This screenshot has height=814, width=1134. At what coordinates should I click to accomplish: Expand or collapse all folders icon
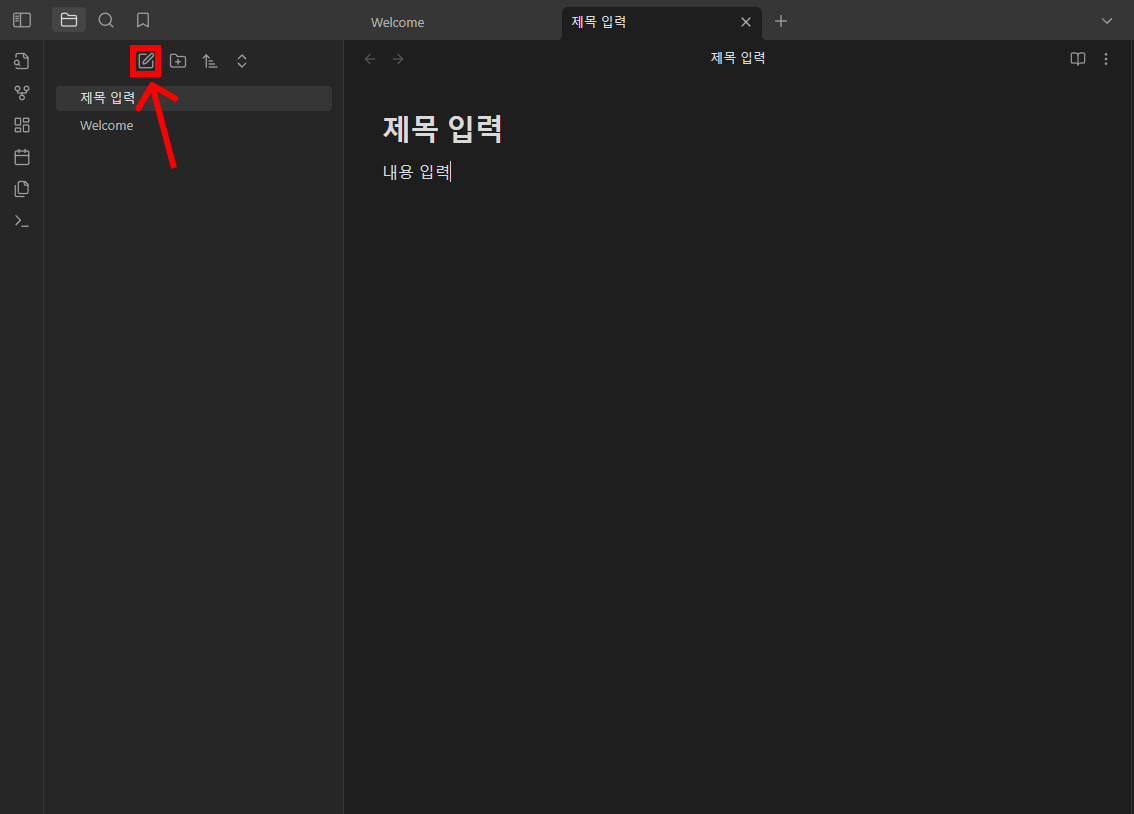click(x=242, y=61)
